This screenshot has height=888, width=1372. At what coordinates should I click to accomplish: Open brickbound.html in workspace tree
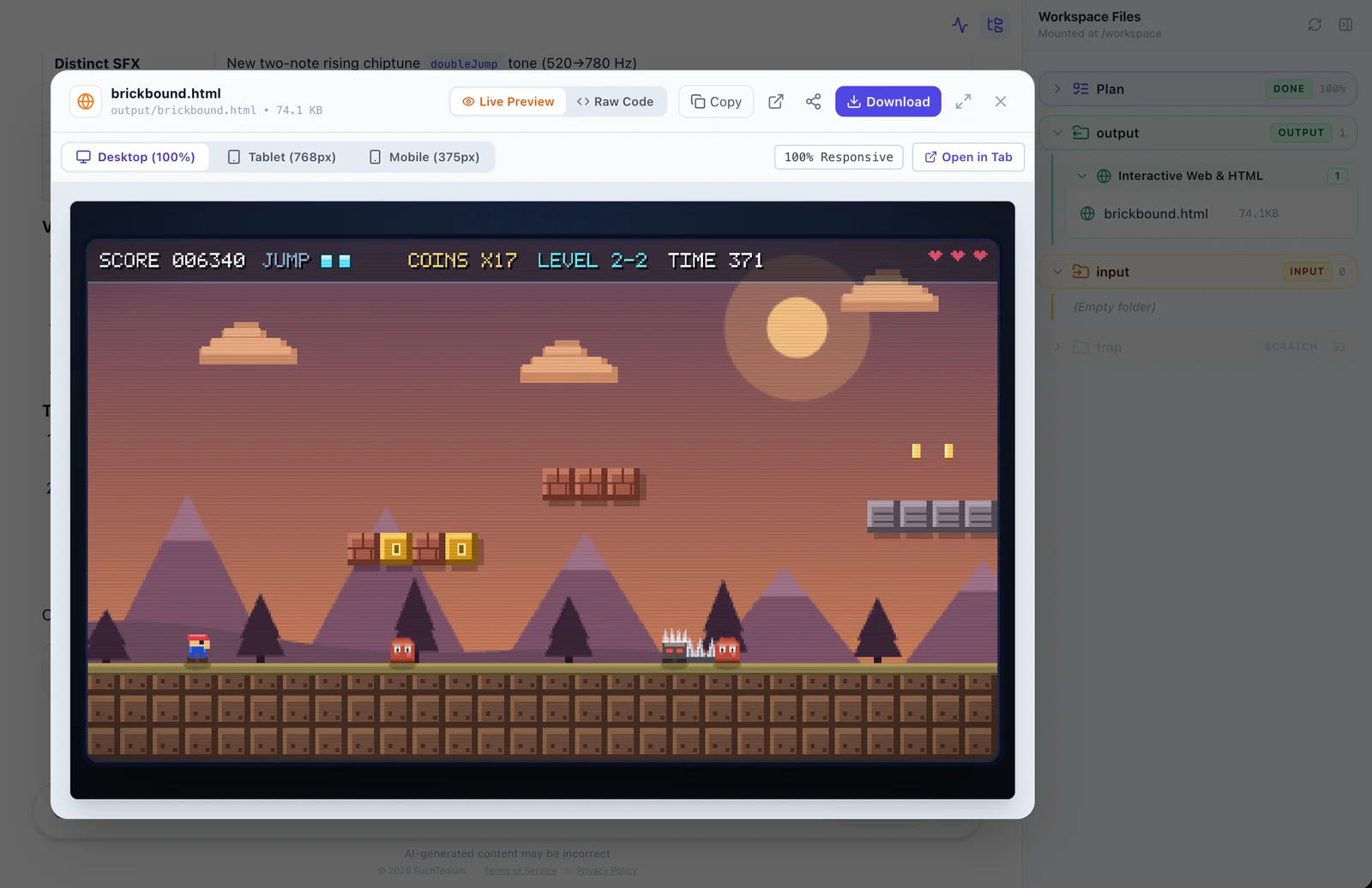(x=1211, y=213)
